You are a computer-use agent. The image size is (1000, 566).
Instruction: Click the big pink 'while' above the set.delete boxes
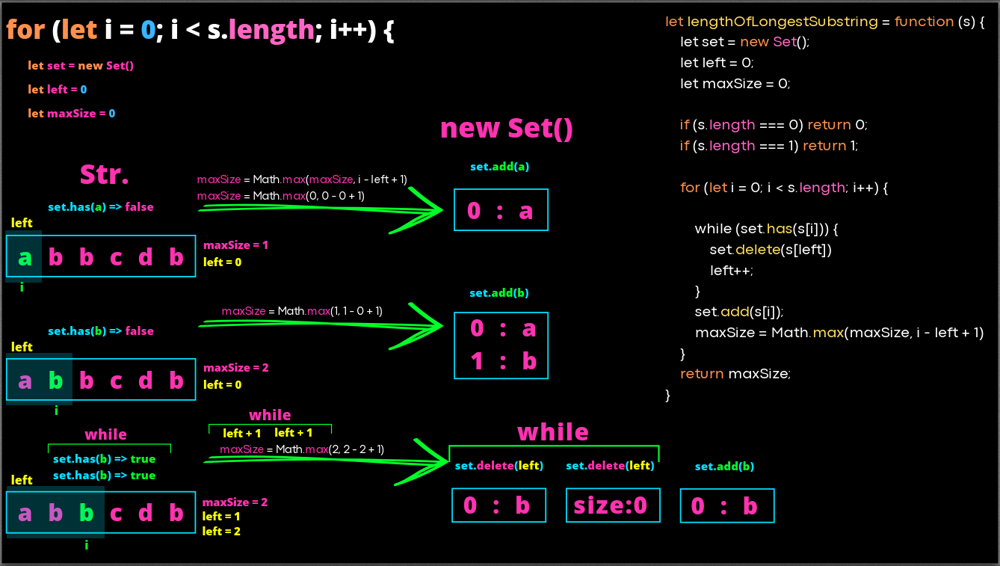pyautogui.click(x=552, y=432)
